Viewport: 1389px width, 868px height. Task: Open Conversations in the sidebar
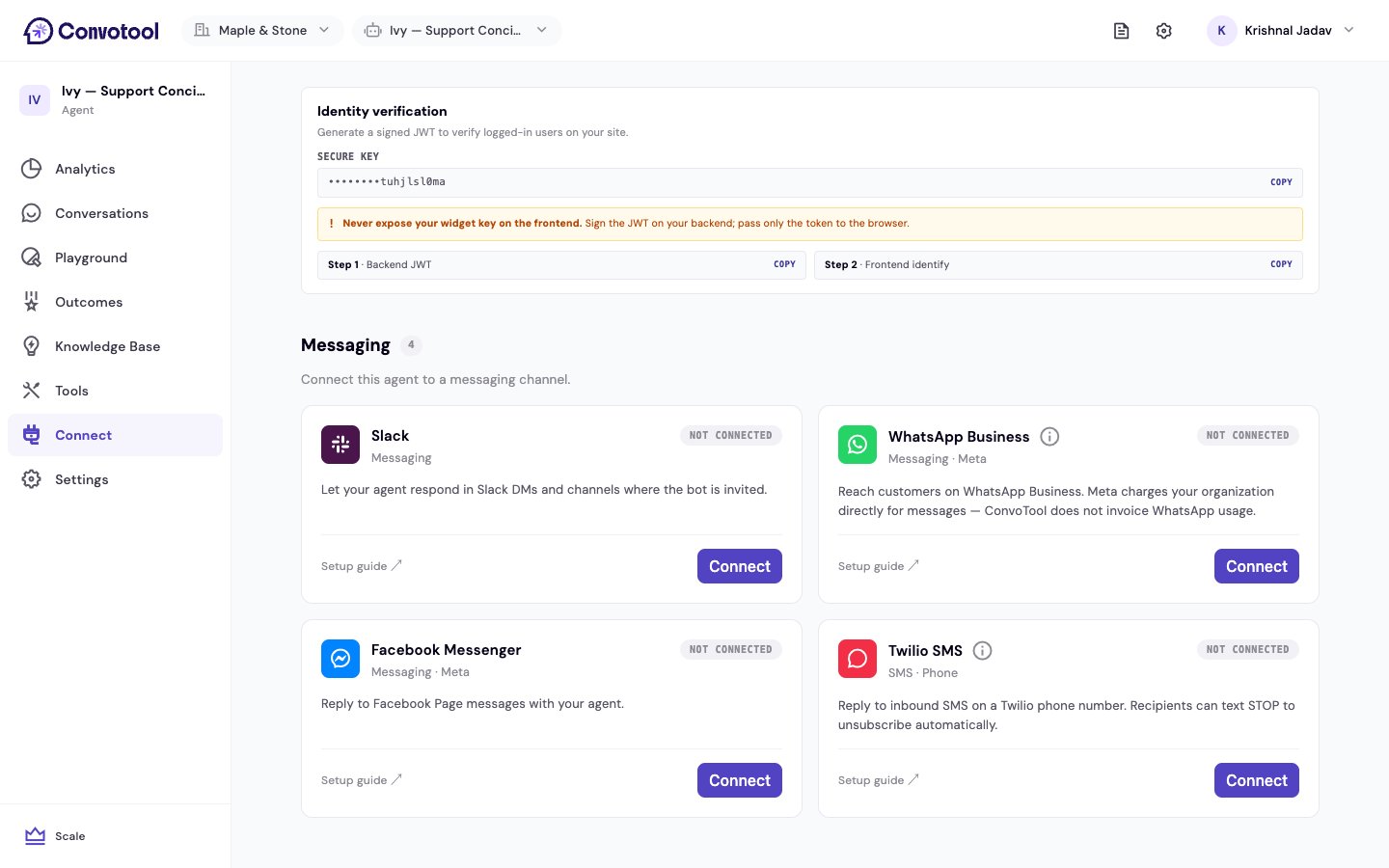point(115,213)
